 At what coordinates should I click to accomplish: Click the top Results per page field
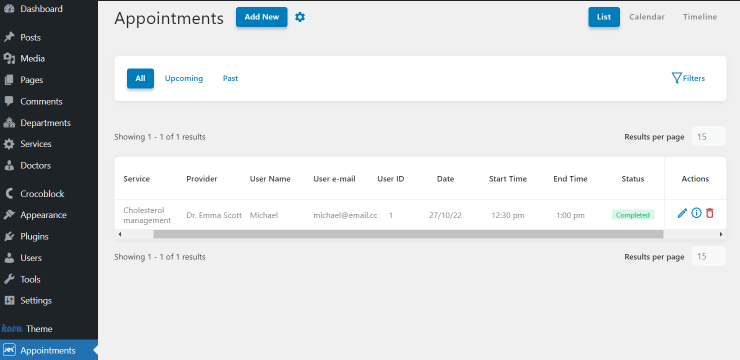pos(708,137)
